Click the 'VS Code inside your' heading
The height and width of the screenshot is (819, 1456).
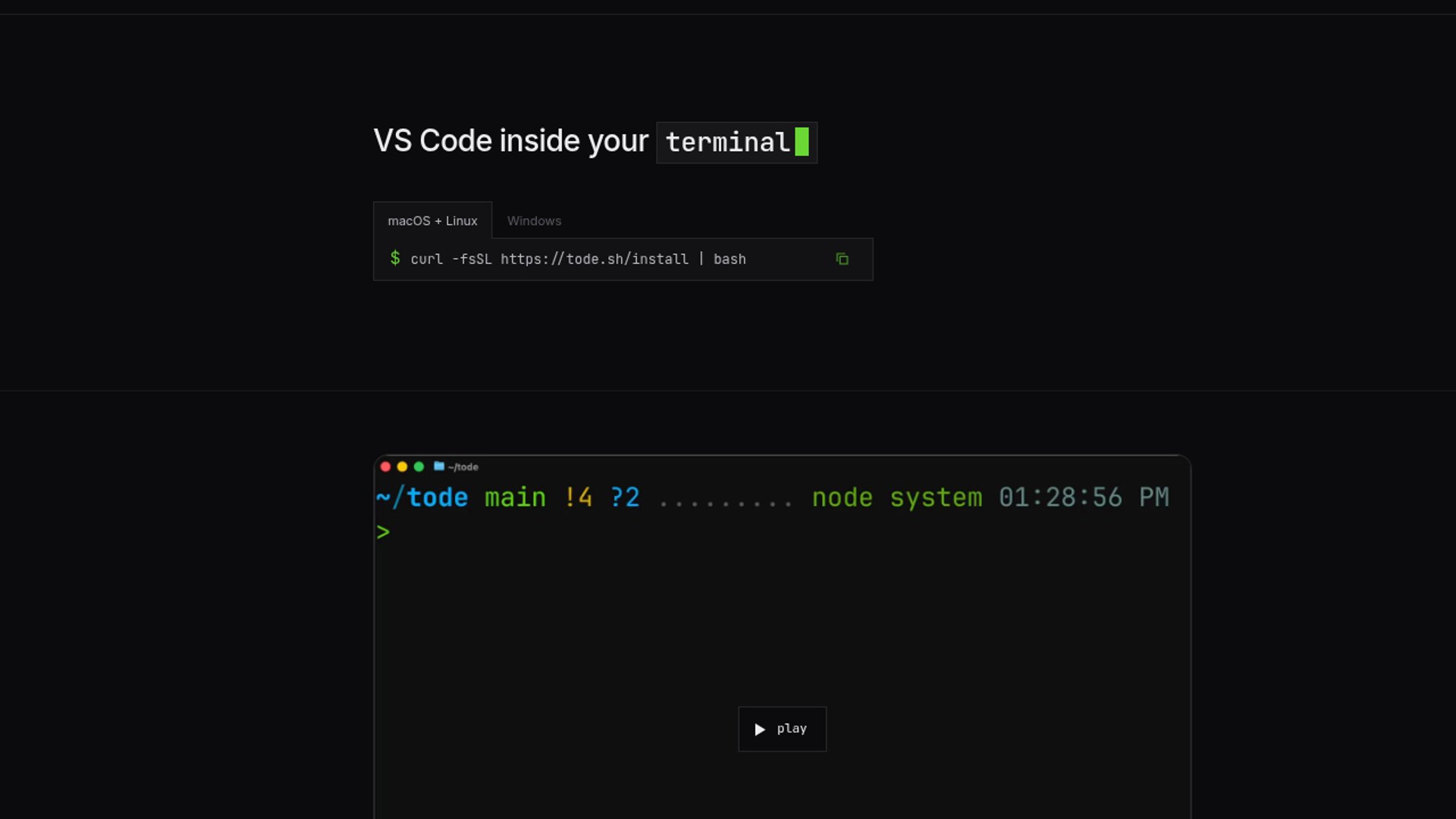[511, 141]
